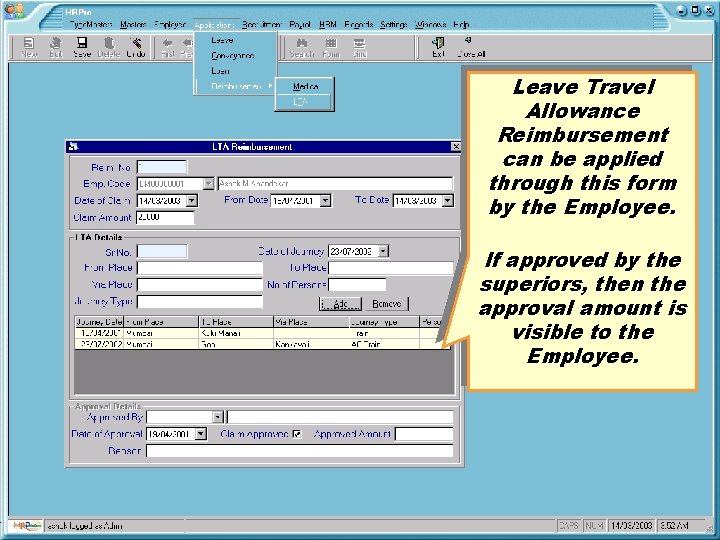This screenshot has height=540, width=720.
Task: Select the Kulu Manali table cell
Action: (x=236, y=333)
